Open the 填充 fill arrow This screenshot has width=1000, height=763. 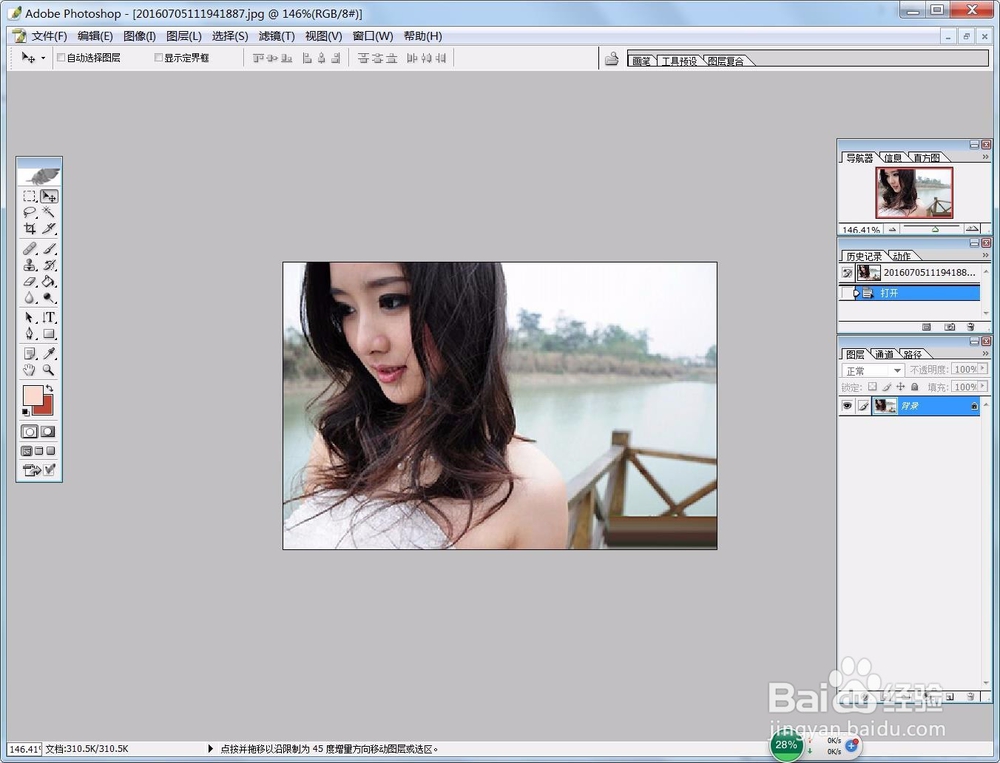[982, 386]
